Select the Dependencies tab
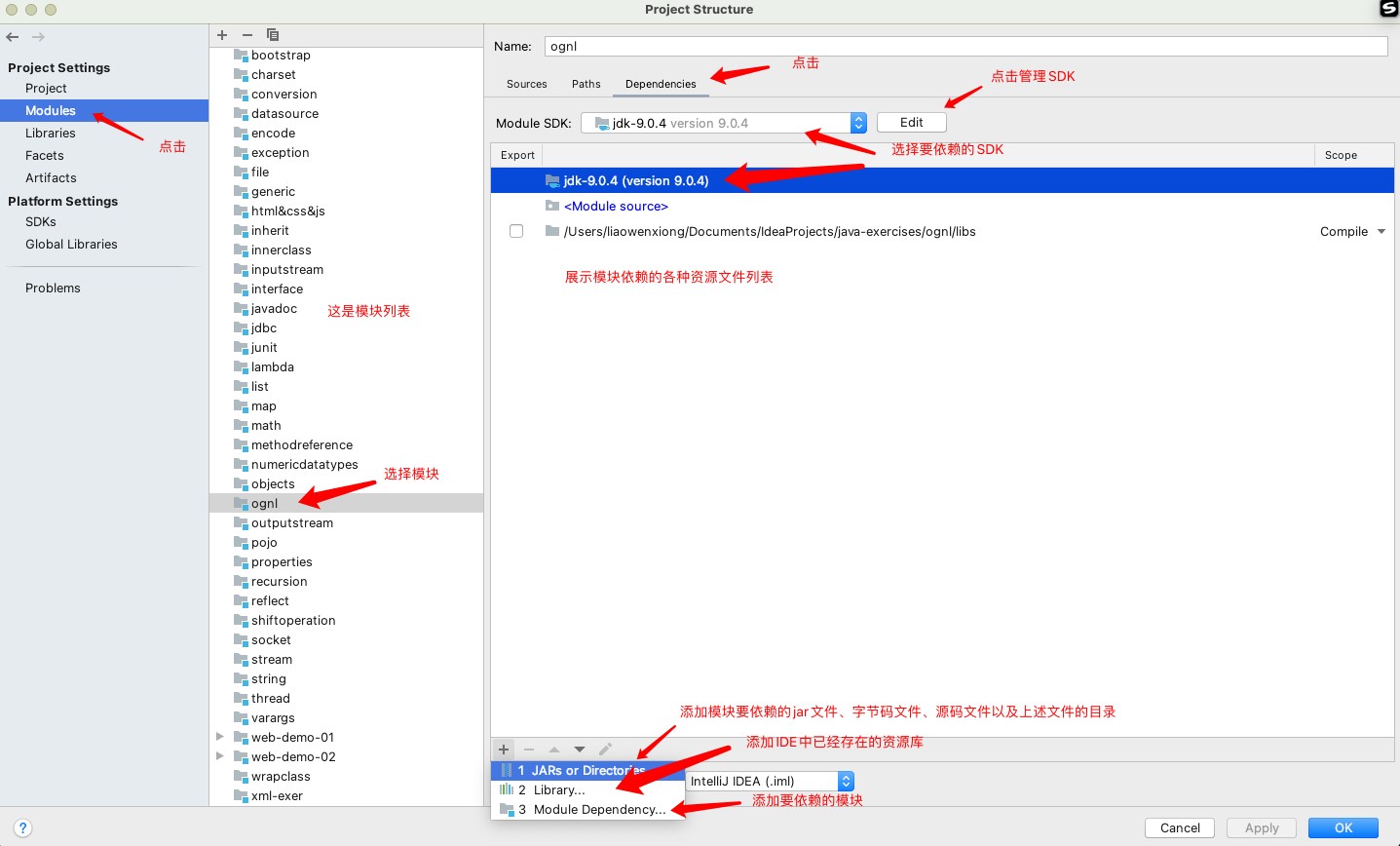The image size is (1400, 846). click(661, 84)
